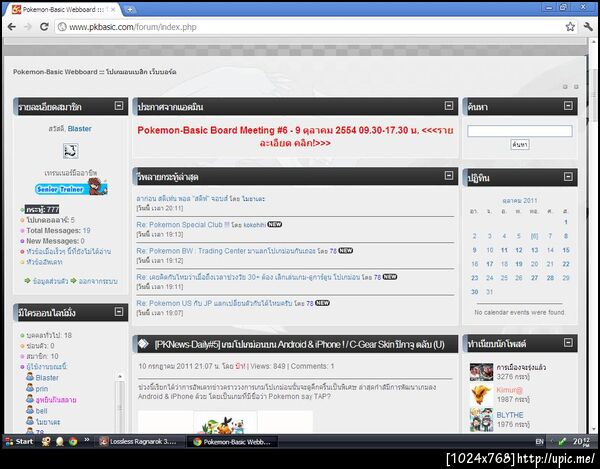Collapse the who's online panel
The image size is (600, 469).
click(x=119, y=312)
